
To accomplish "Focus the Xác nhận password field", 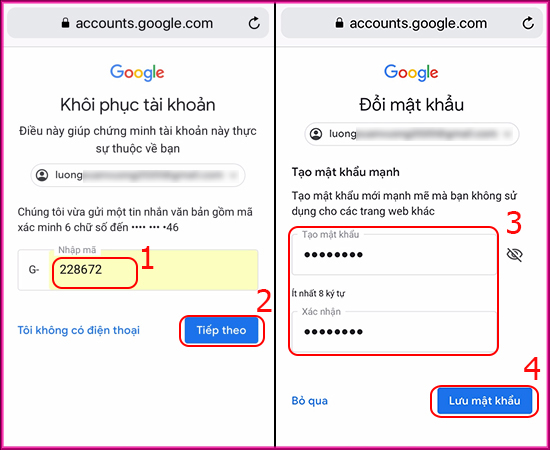I will point(394,332).
